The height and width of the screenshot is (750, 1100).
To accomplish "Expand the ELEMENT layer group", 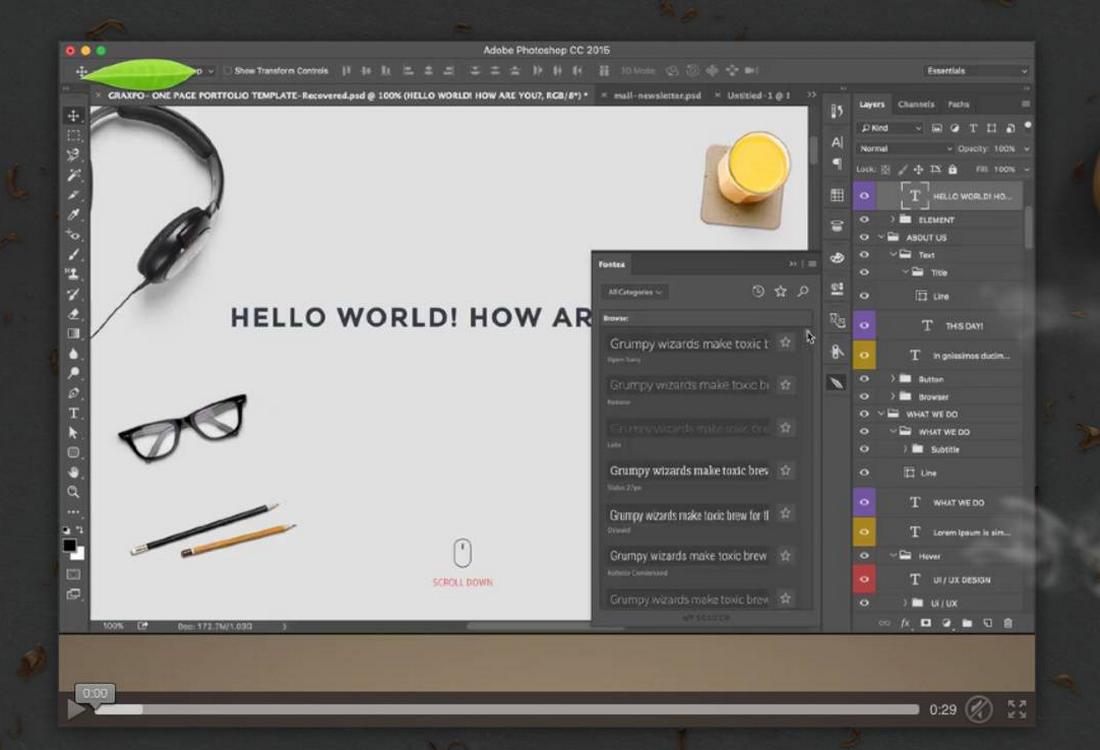I will point(893,220).
